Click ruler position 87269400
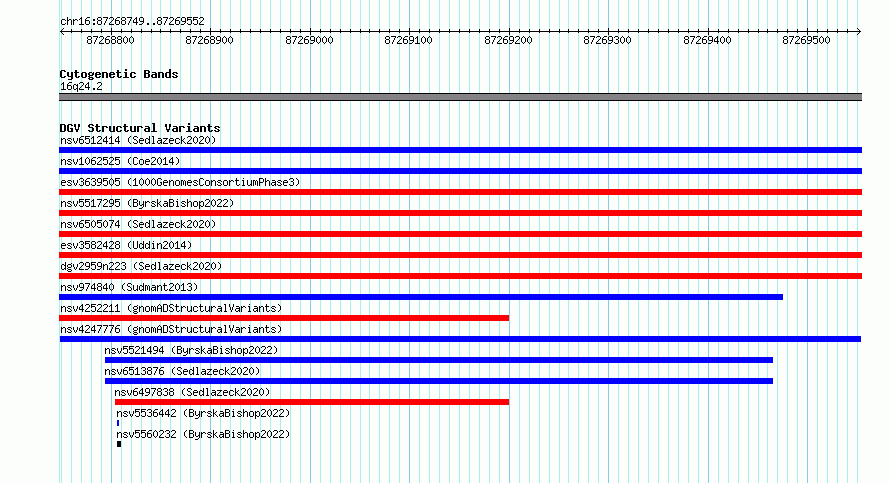The image size is (890, 483). point(707,40)
